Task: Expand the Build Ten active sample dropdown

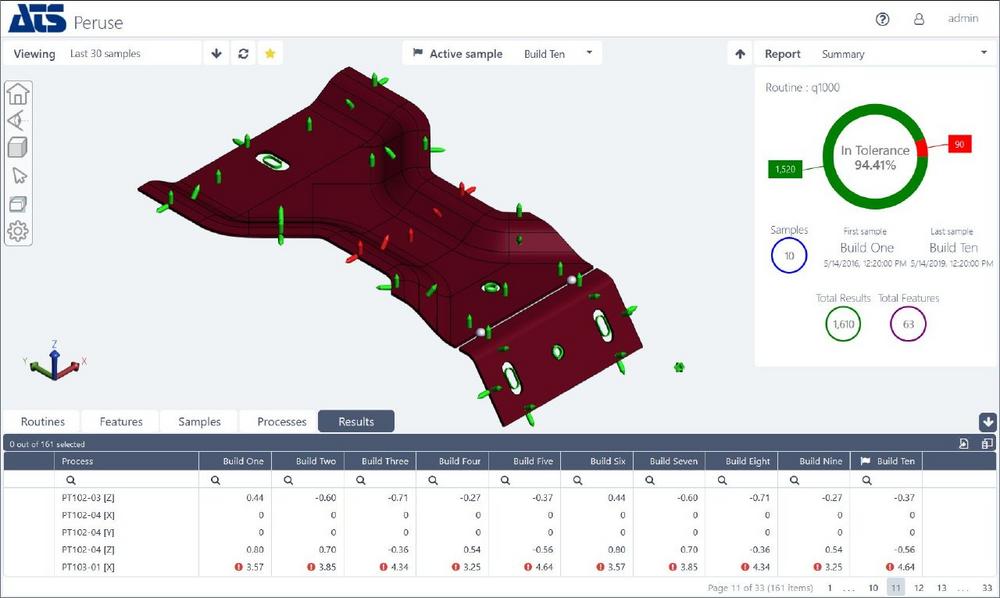Action: (x=559, y=54)
